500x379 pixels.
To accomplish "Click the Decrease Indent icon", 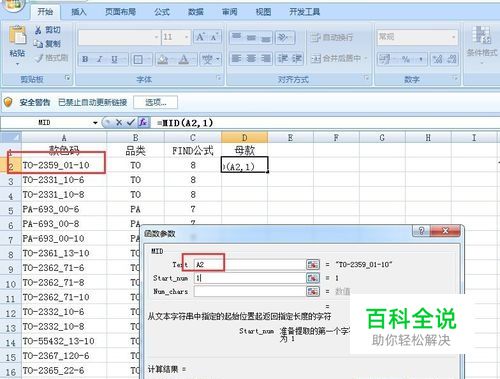I will point(283,59).
